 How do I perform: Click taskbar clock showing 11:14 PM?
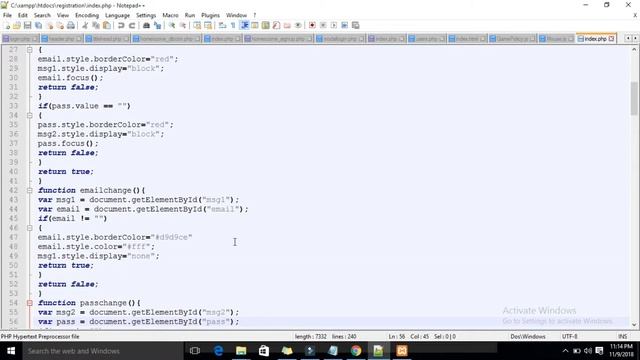tap(621, 350)
